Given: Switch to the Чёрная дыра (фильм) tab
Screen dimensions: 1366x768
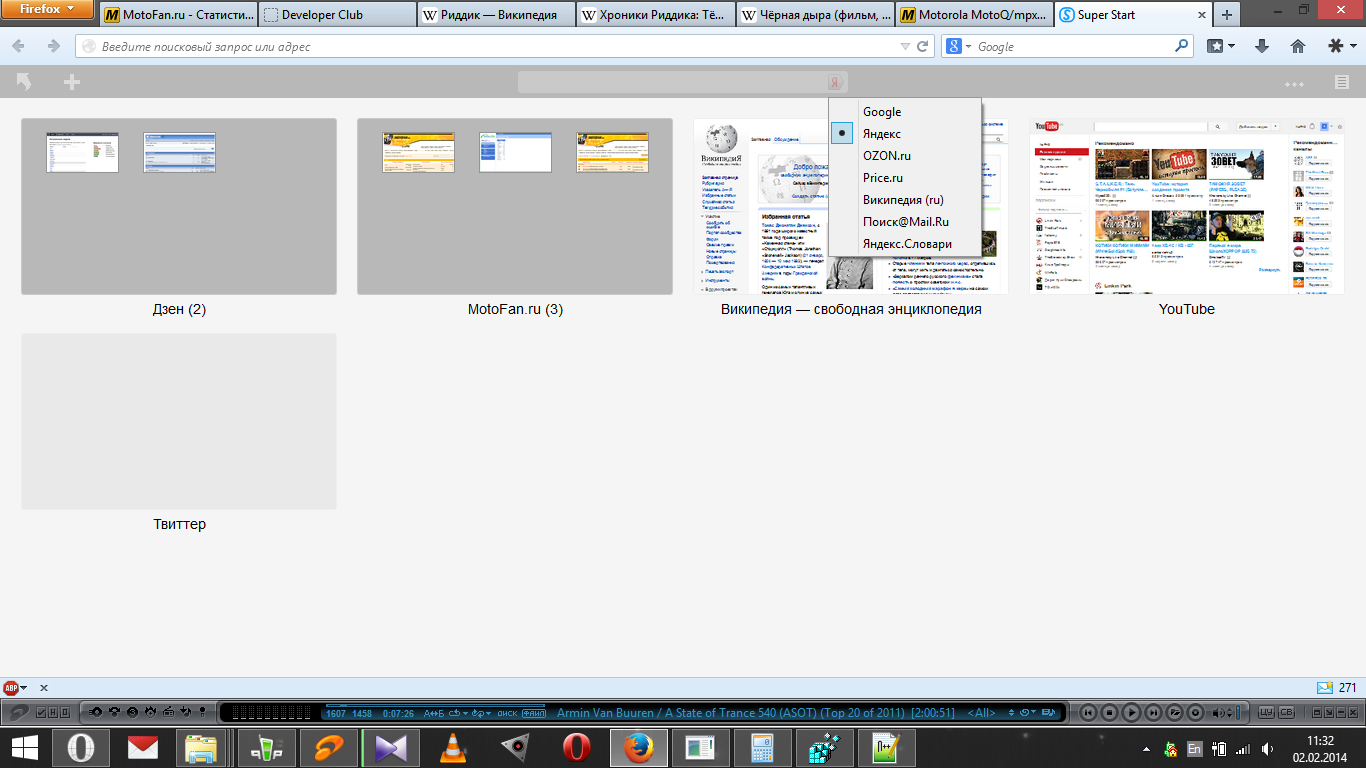Looking at the screenshot, I should [814, 15].
